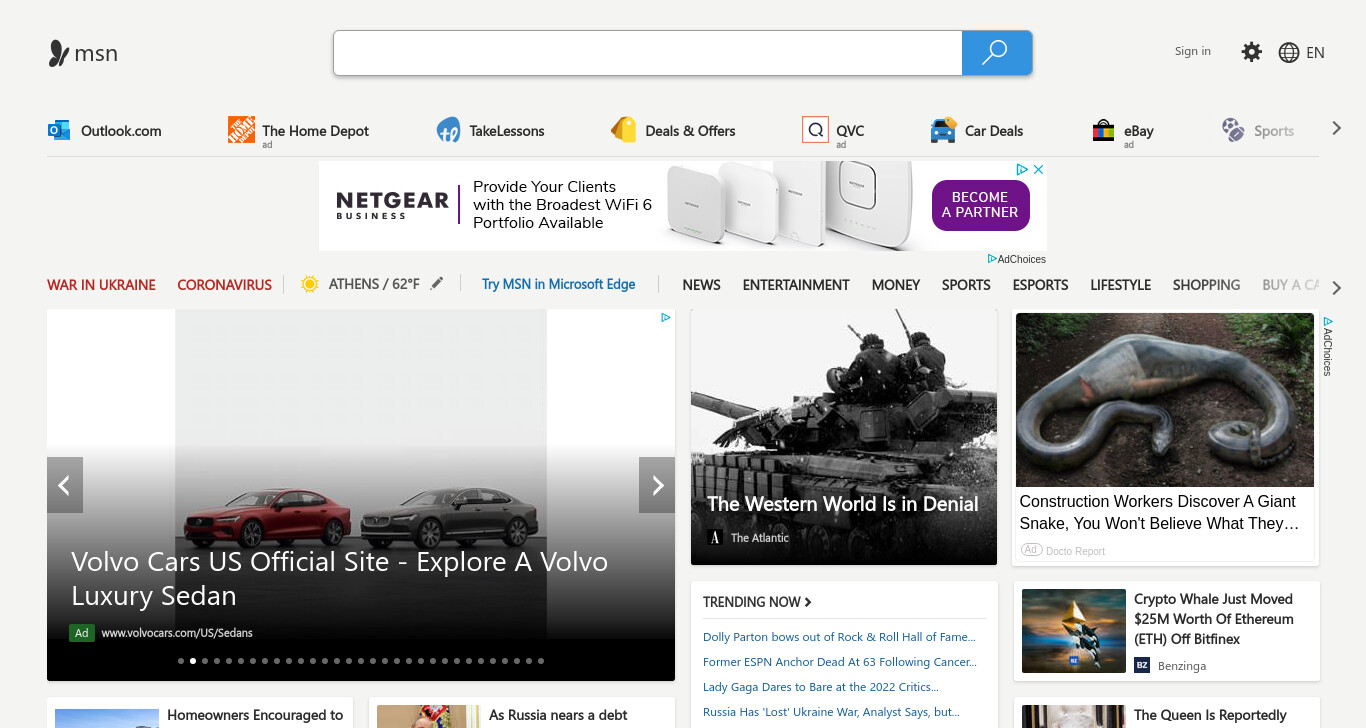Open the giant snake ad image

(1165, 400)
